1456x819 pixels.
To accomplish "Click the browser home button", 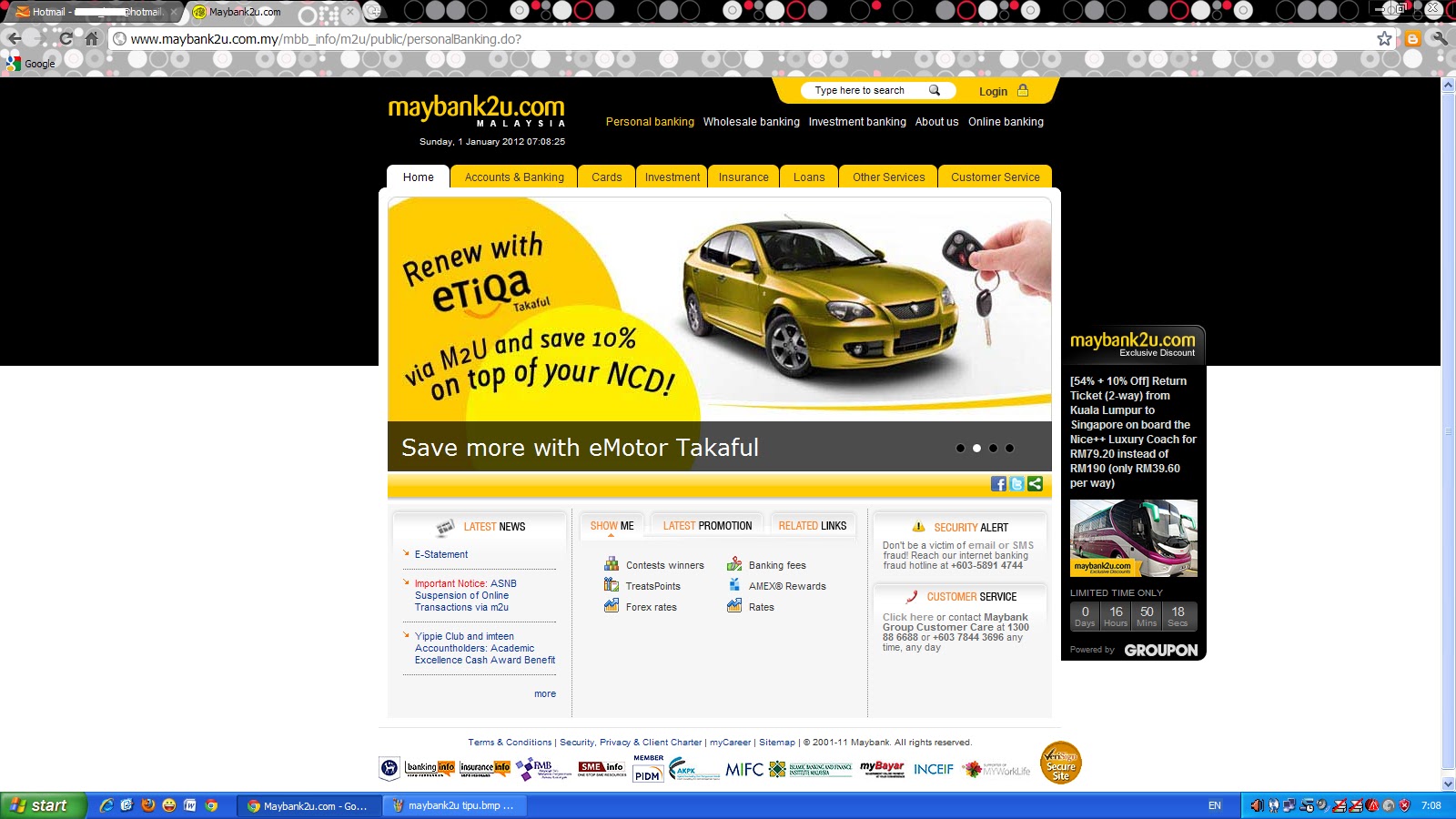I will [x=91, y=39].
